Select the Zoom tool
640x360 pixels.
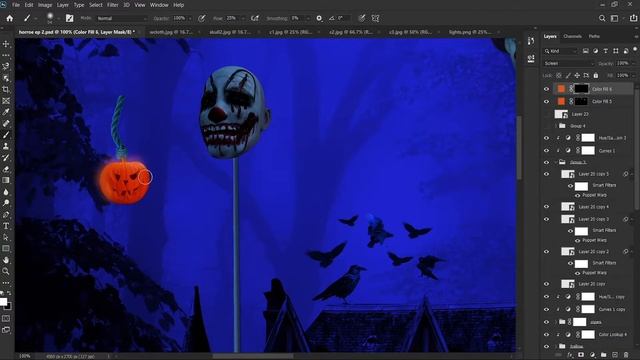tap(6, 271)
